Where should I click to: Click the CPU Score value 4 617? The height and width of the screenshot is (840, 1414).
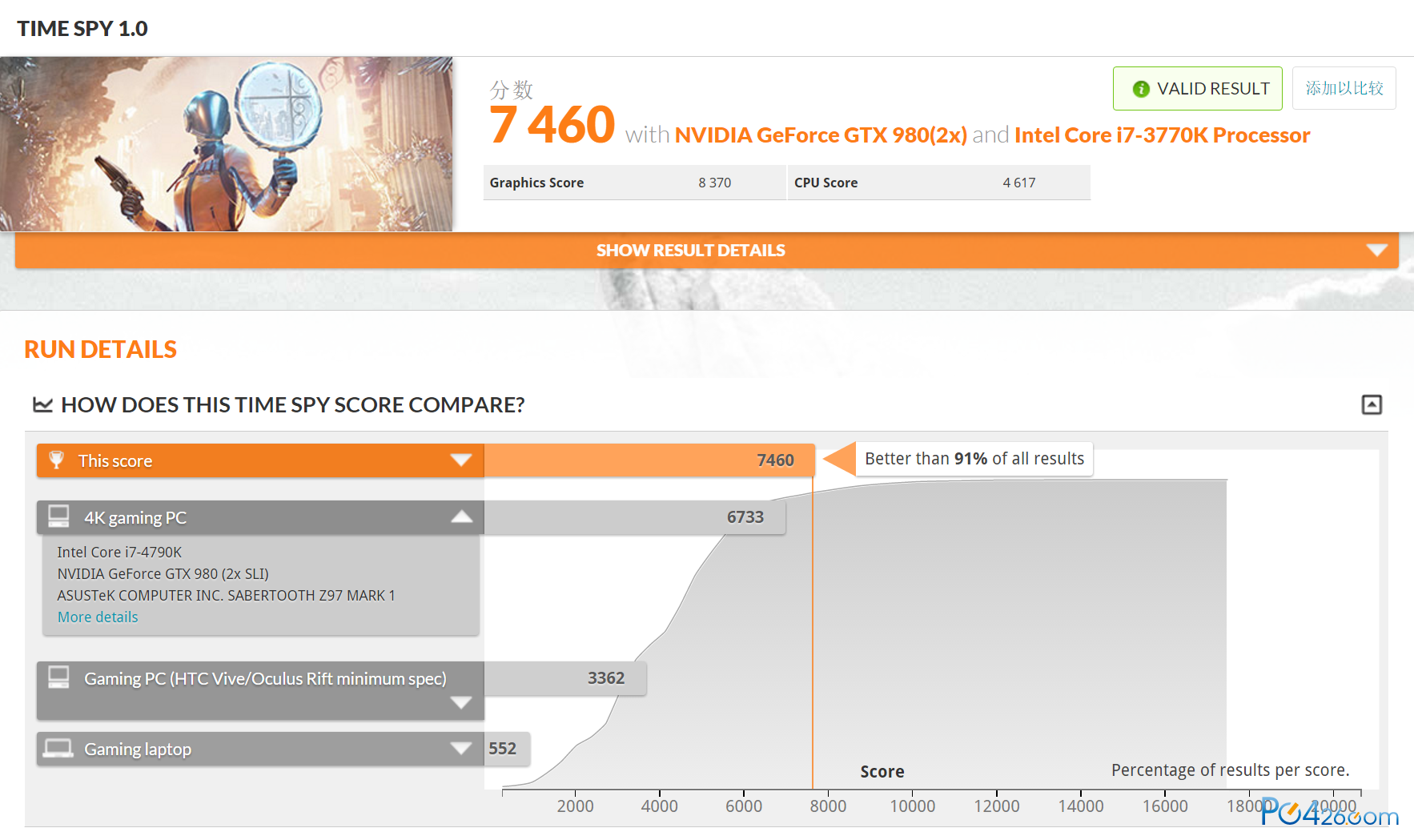pos(1018,183)
